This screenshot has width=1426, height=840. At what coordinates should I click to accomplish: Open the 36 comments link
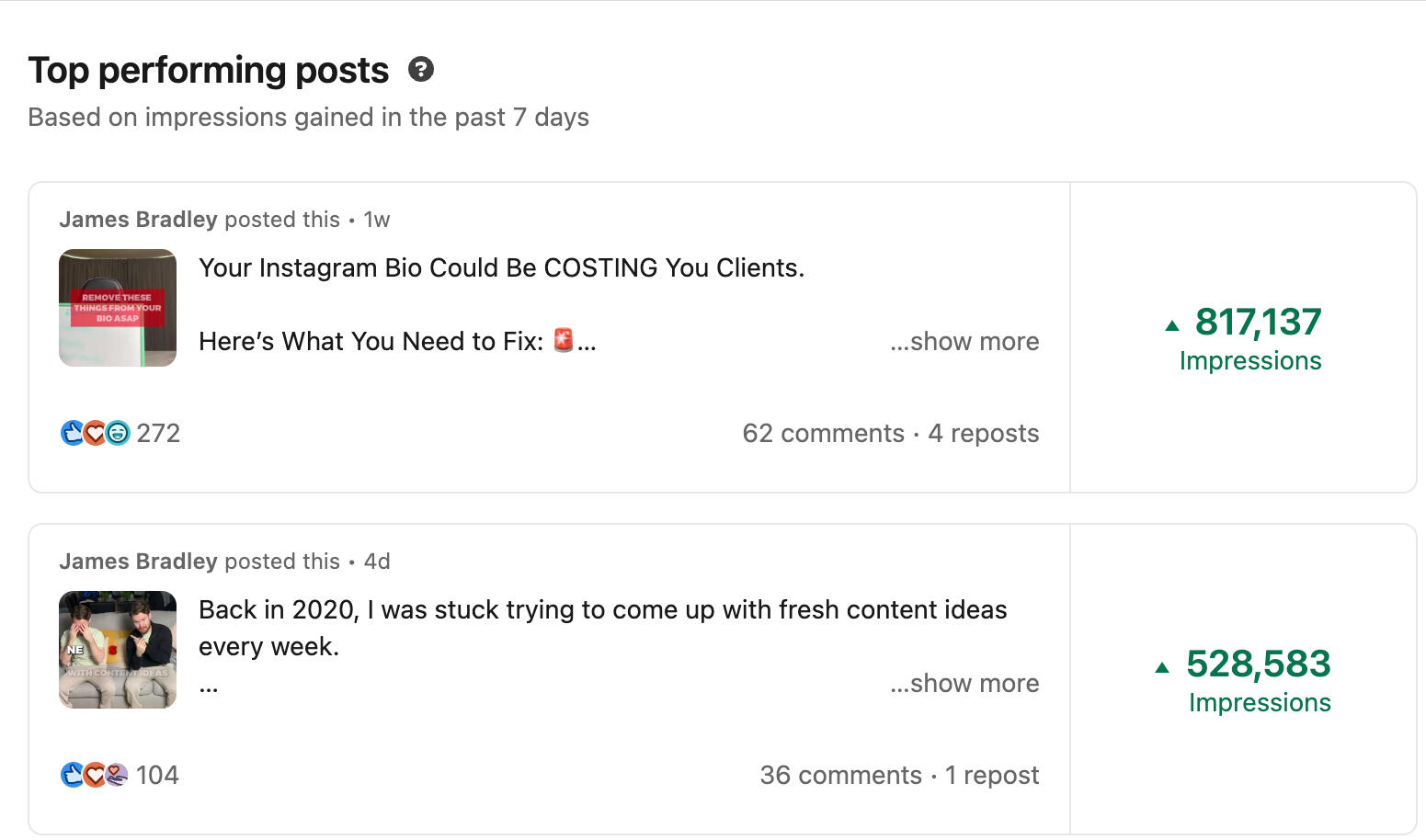coord(840,775)
